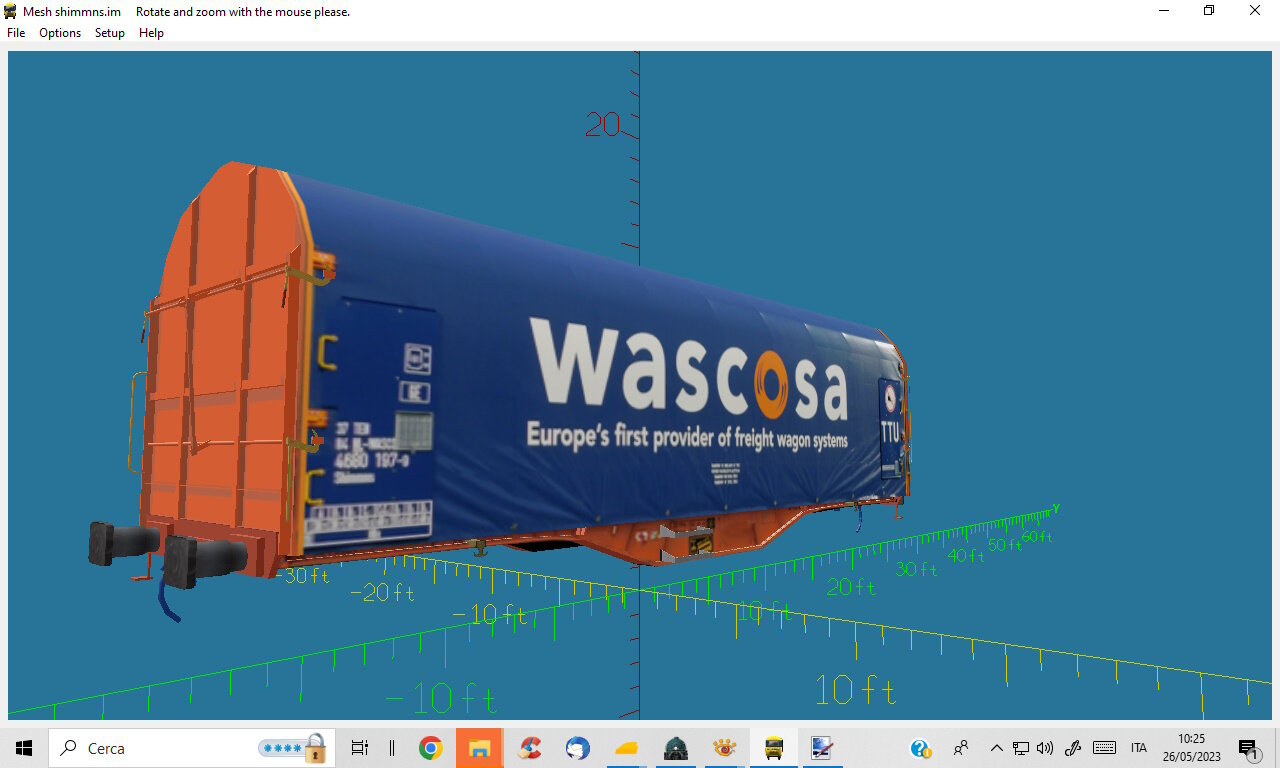Click the Windows Start button
This screenshot has width=1280, height=768.
click(24, 748)
